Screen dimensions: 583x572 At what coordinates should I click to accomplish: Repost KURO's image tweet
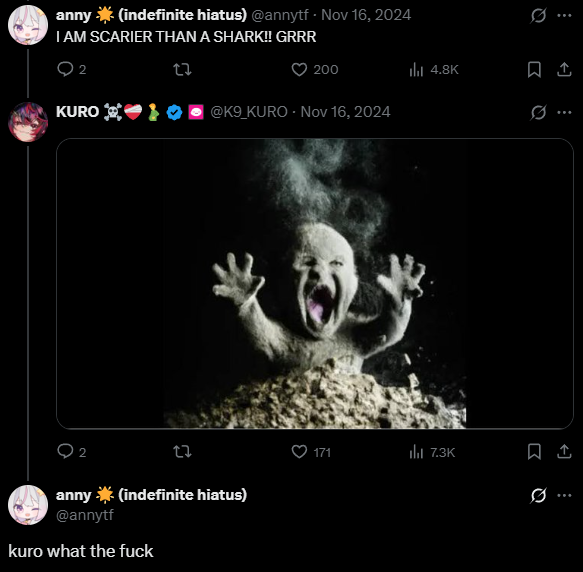coord(182,452)
